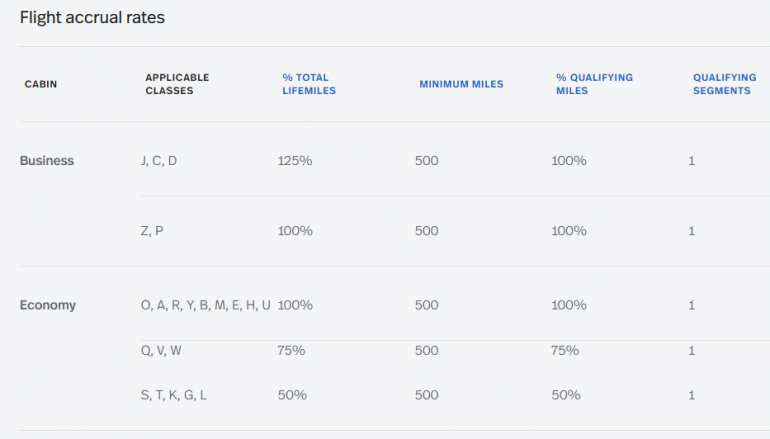Click the '% QUALIFYING MILES' column header
Screen dimensions: 770x439
click(x=594, y=84)
